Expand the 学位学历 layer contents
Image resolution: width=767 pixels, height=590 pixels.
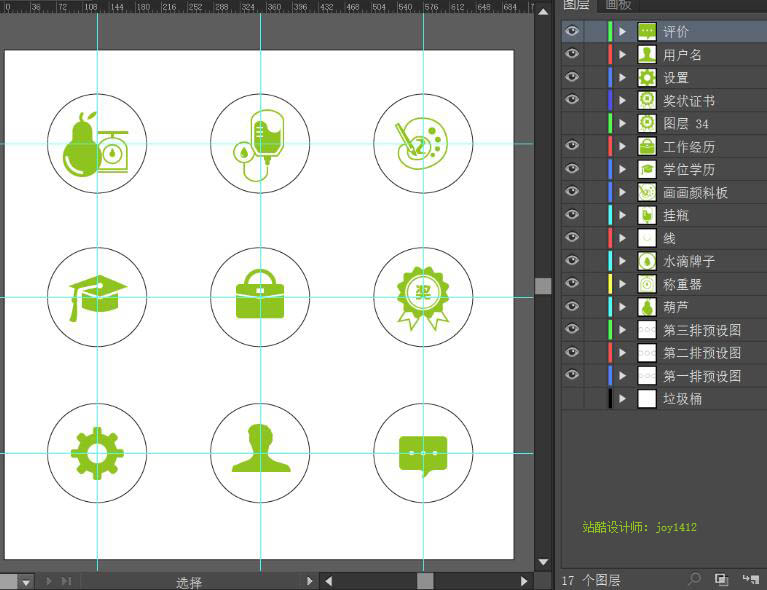[x=622, y=170]
